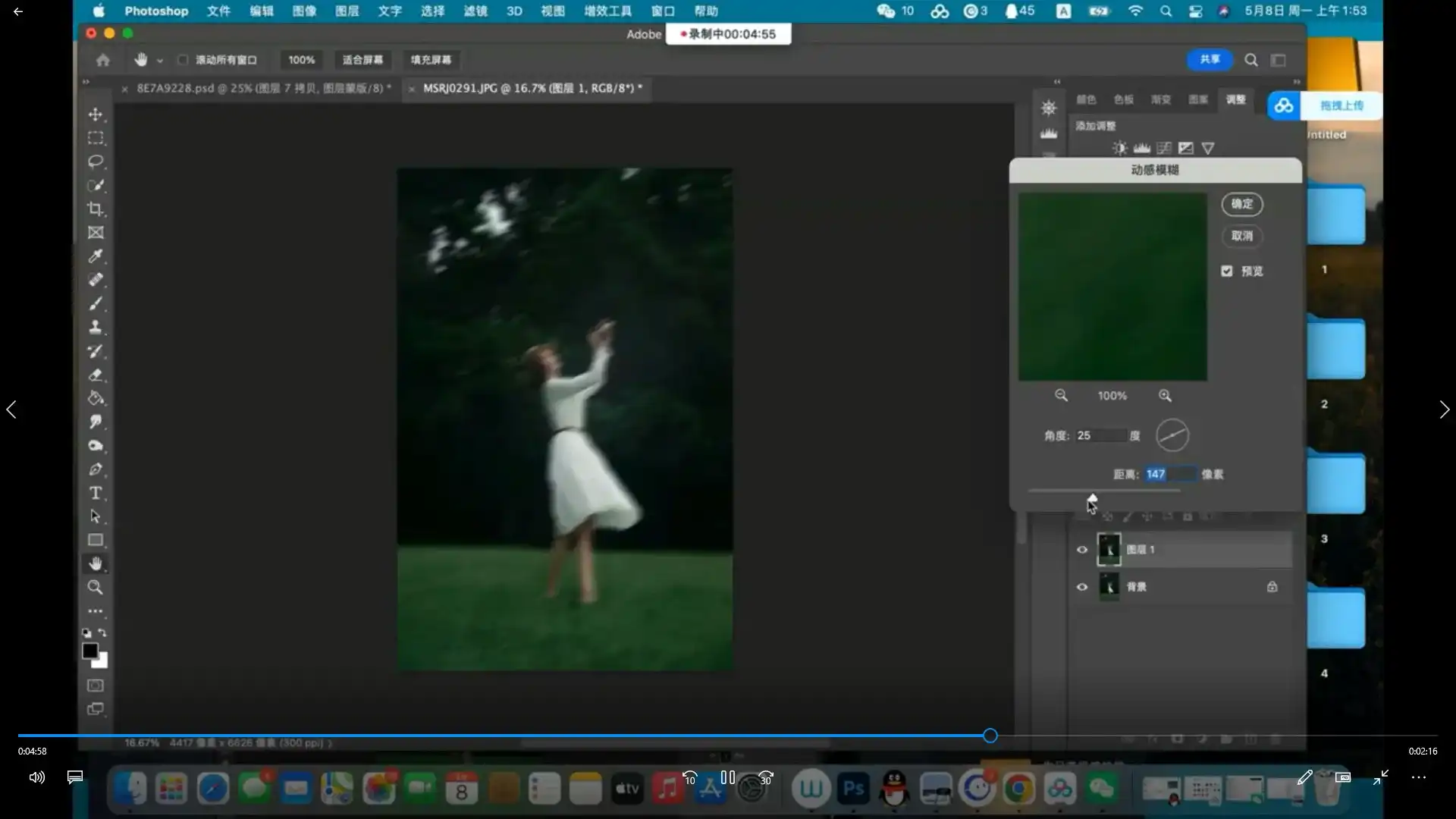The width and height of the screenshot is (1456, 819).
Task: Hide the 图层 1 layer
Action: pos(1082,550)
